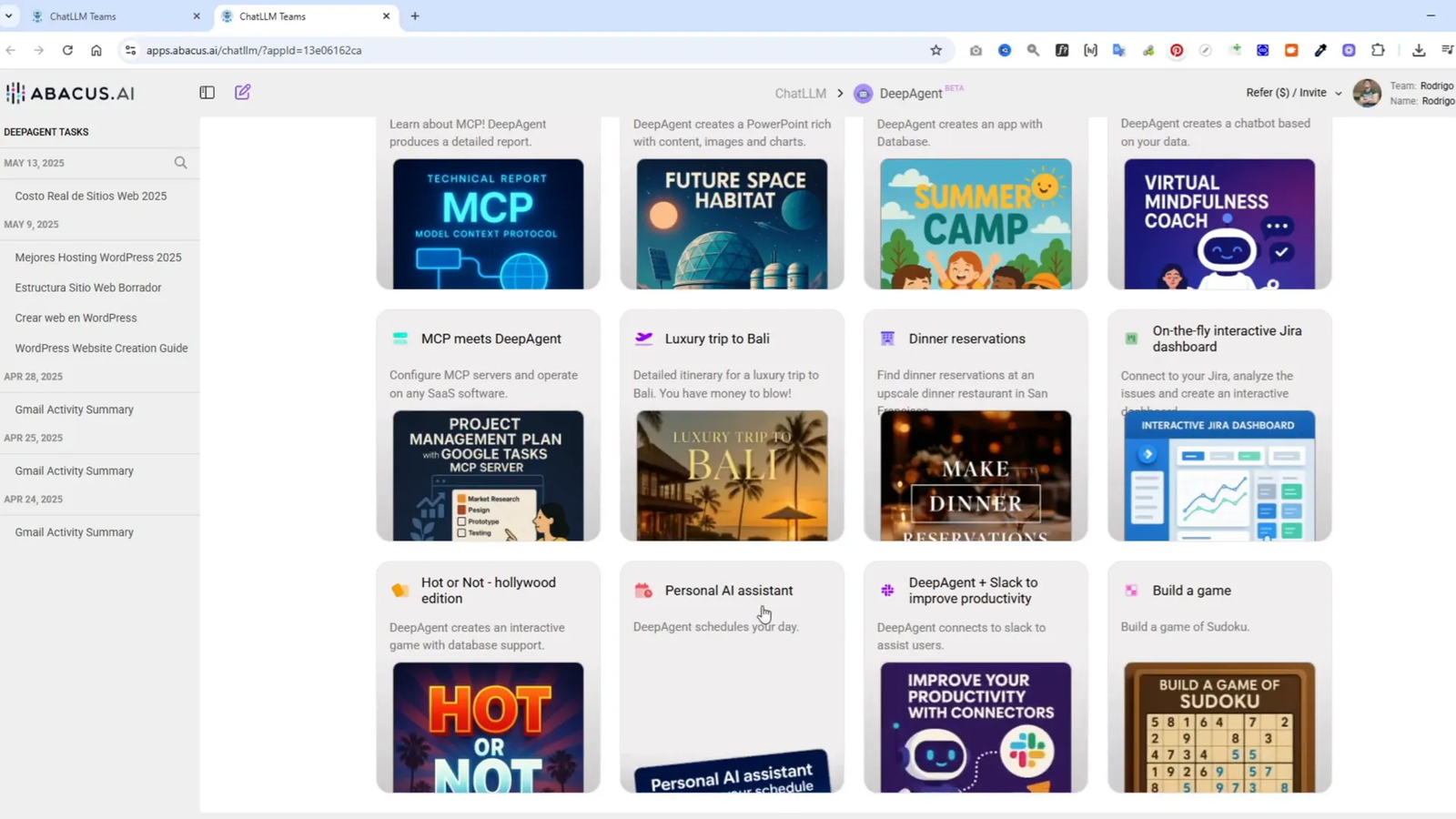Bookmark the page with the star icon
The height and width of the screenshot is (819, 1456).
point(936,50)
